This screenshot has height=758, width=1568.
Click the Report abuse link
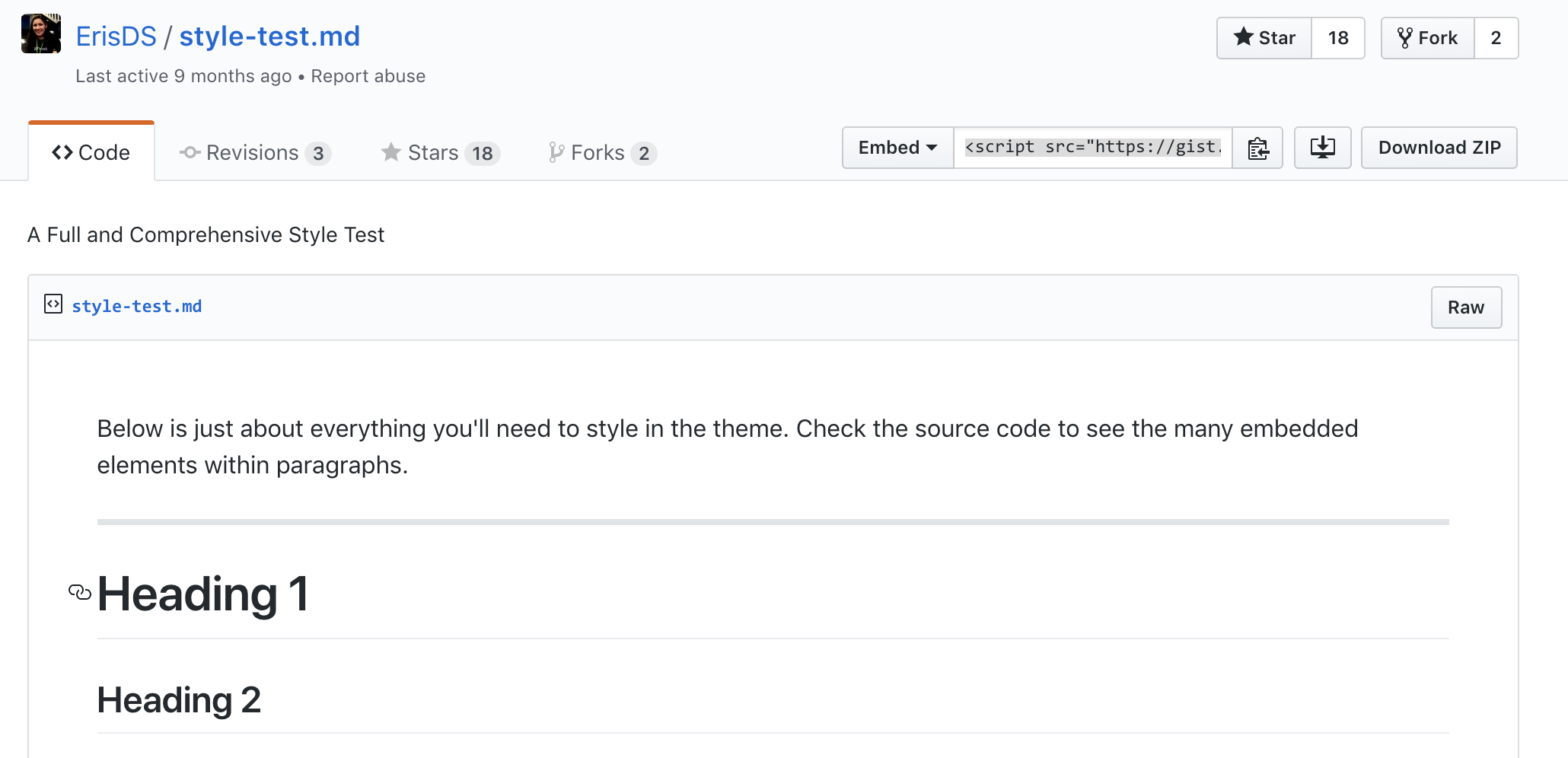coord(368,76)
